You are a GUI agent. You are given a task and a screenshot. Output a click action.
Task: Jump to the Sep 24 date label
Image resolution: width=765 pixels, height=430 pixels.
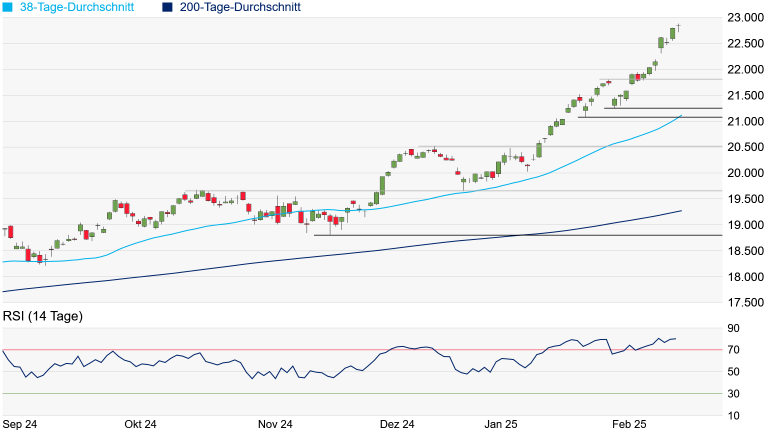[22, 423]
